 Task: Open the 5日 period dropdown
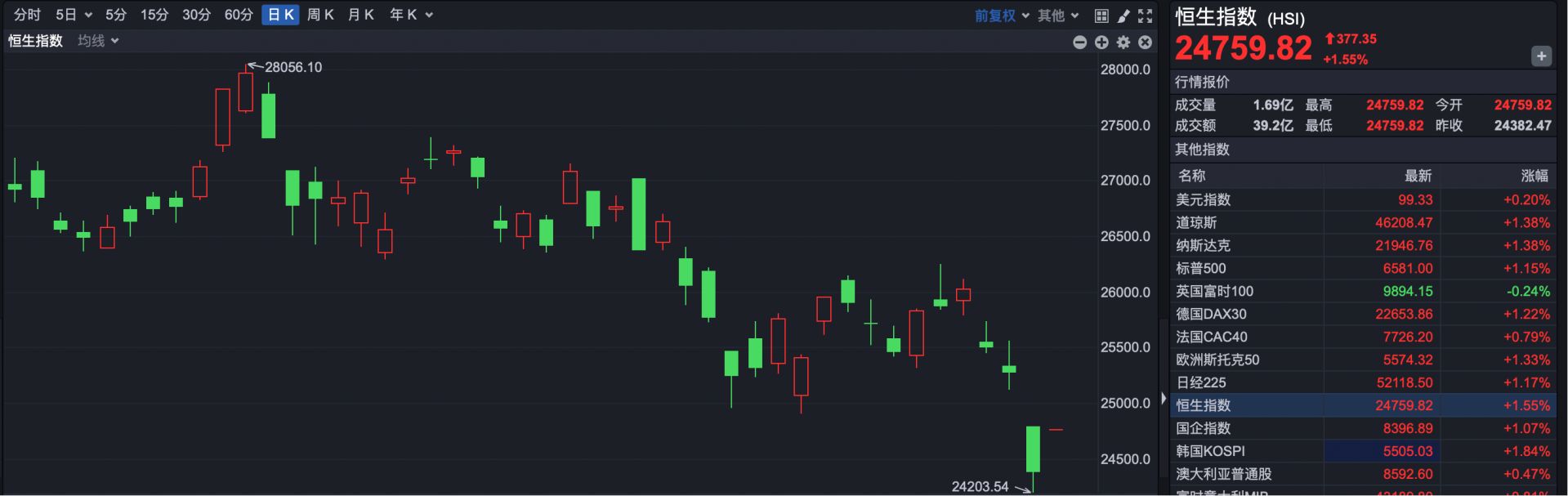coord(74,15)
